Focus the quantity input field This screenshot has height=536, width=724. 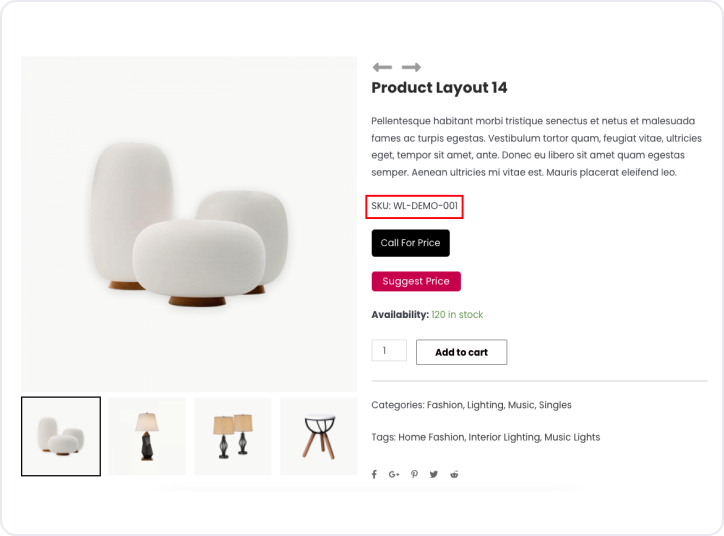click(x=389, y=351)
